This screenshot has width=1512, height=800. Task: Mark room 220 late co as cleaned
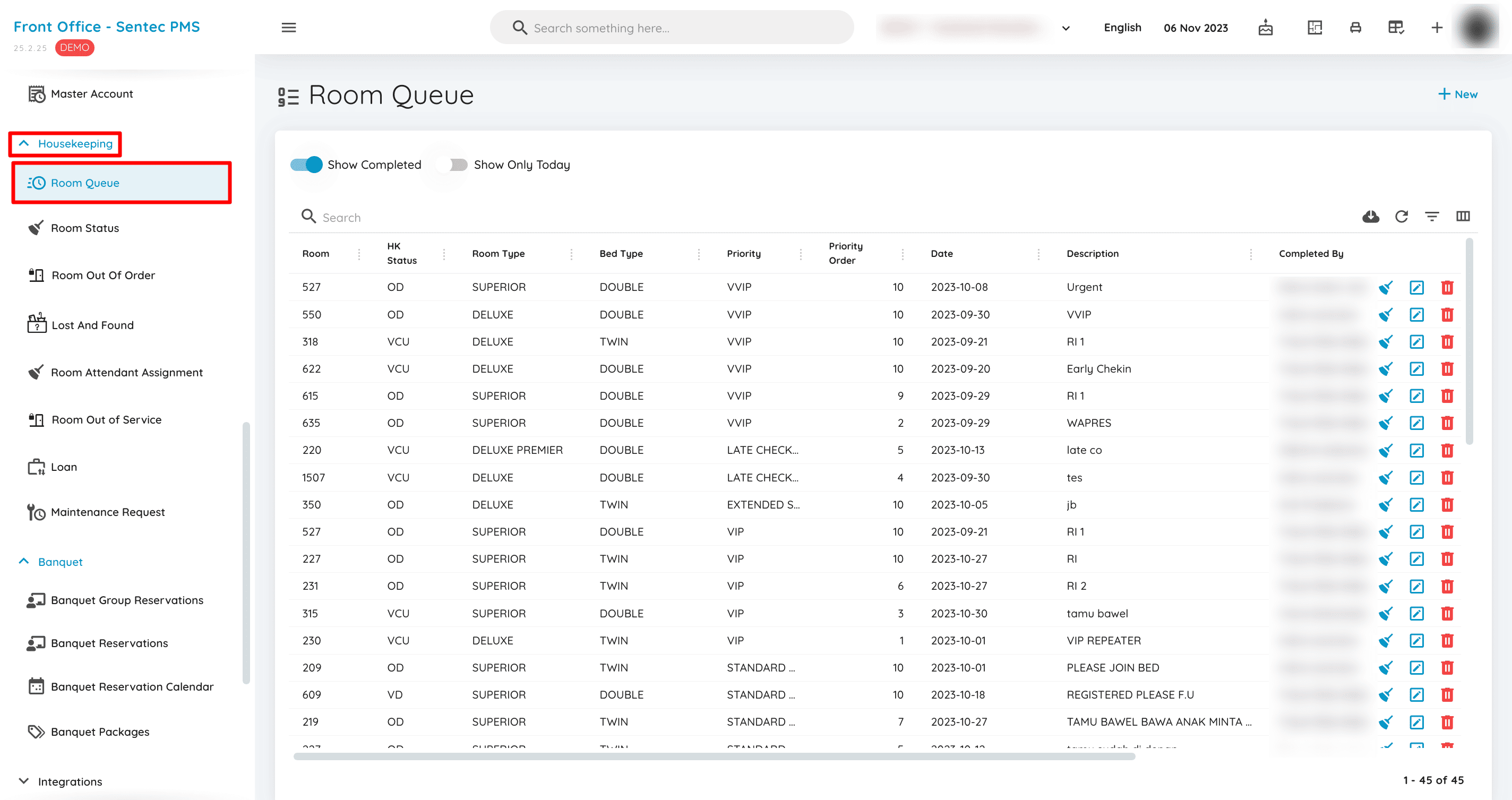[x=1386, y=450]
